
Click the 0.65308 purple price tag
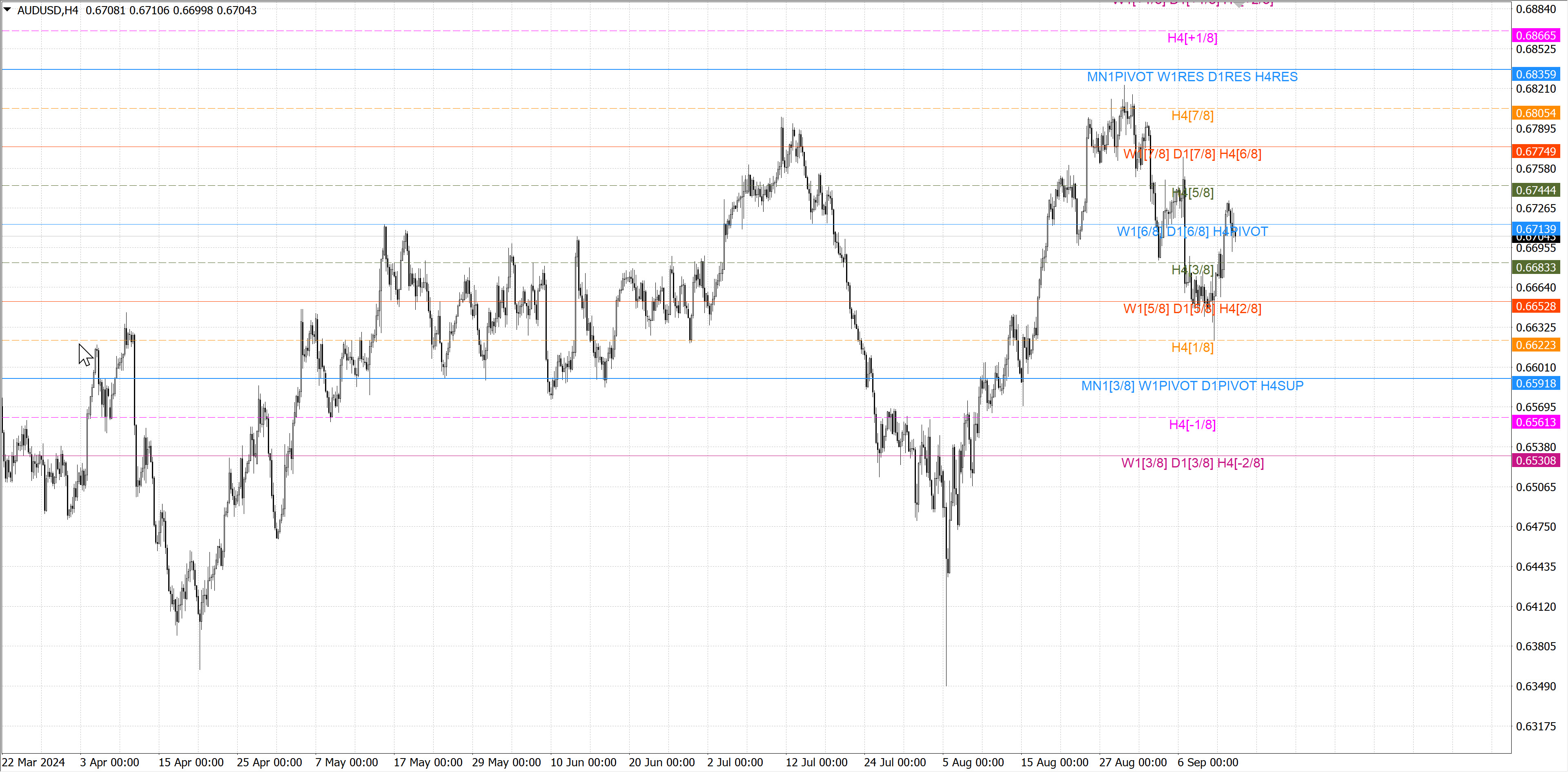click(1535, 461)
